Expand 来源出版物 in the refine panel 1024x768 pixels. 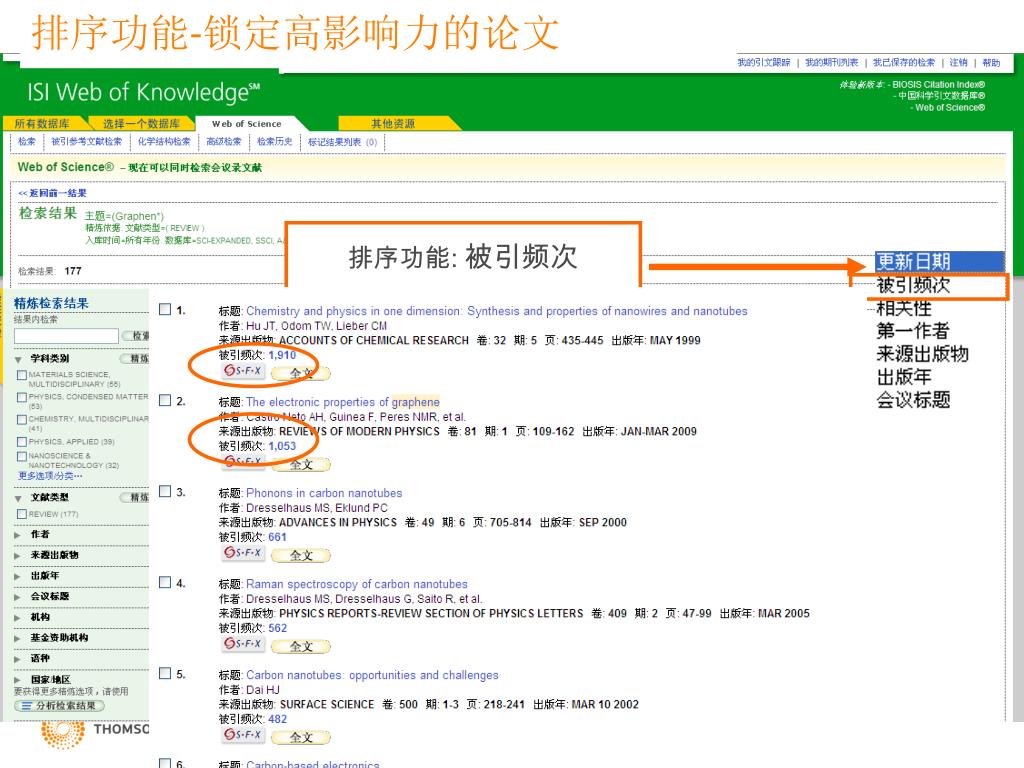[18, 555]
